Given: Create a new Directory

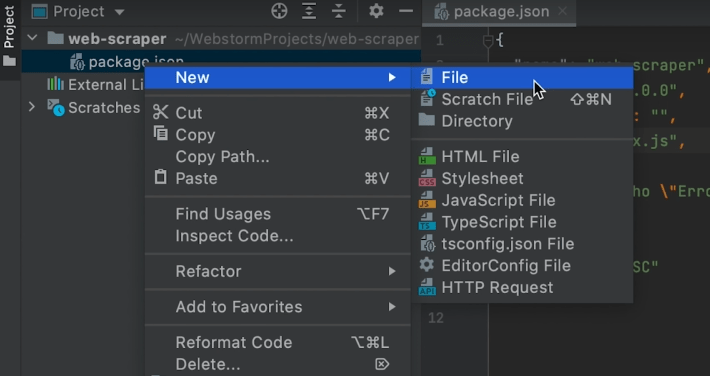Looking at the screenshot, I should [522, 121].
